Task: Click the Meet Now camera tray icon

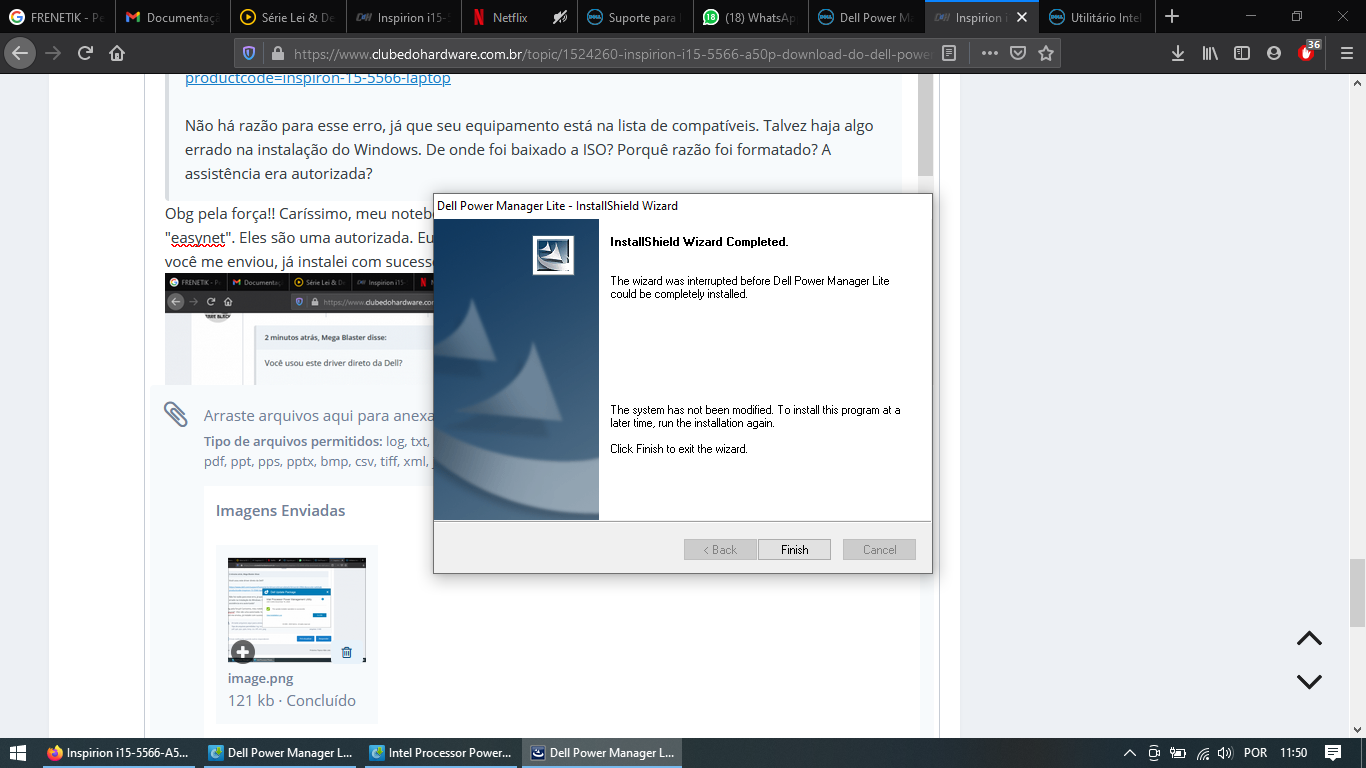Action: 1154,753
